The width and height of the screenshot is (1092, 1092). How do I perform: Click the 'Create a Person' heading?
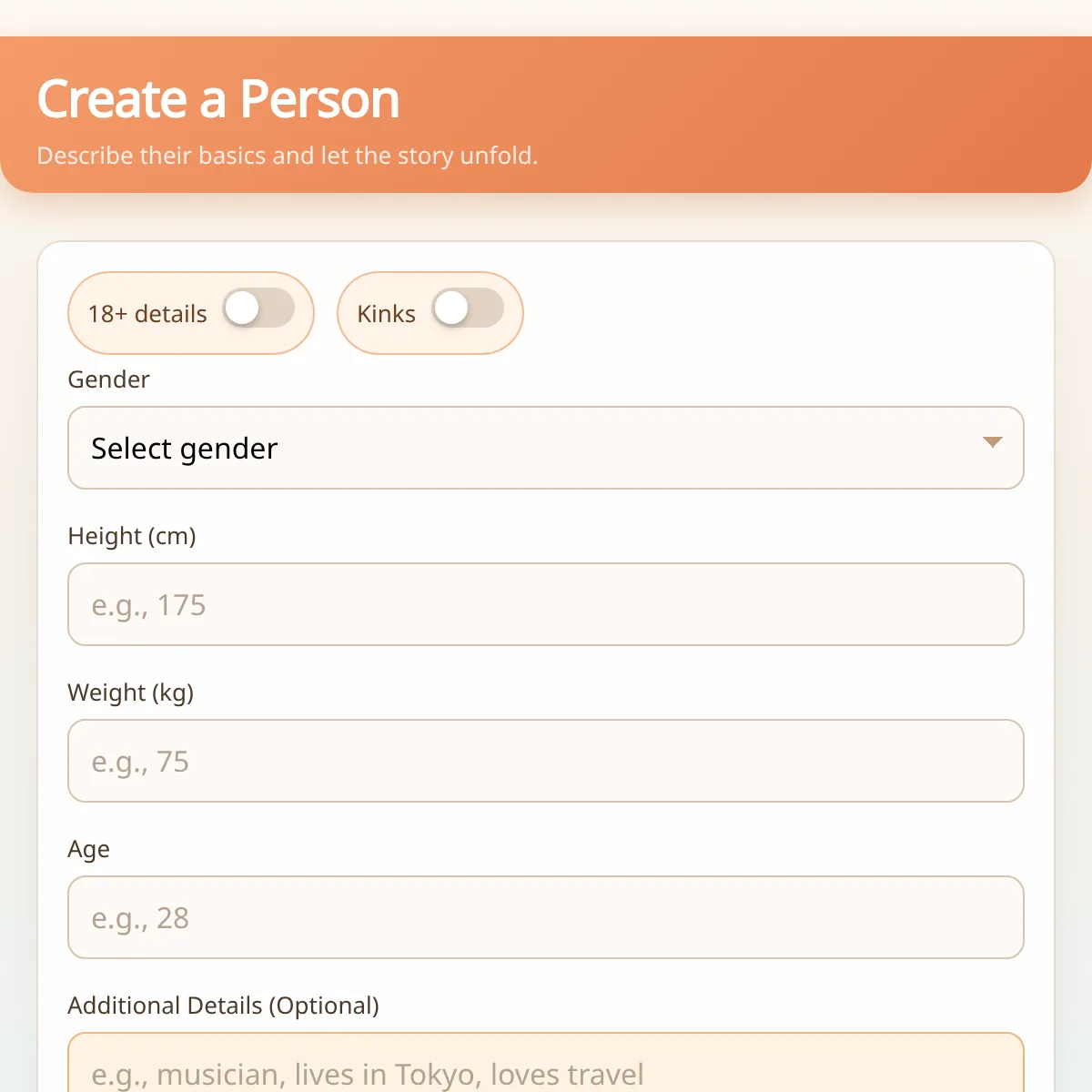coord(218,99)
